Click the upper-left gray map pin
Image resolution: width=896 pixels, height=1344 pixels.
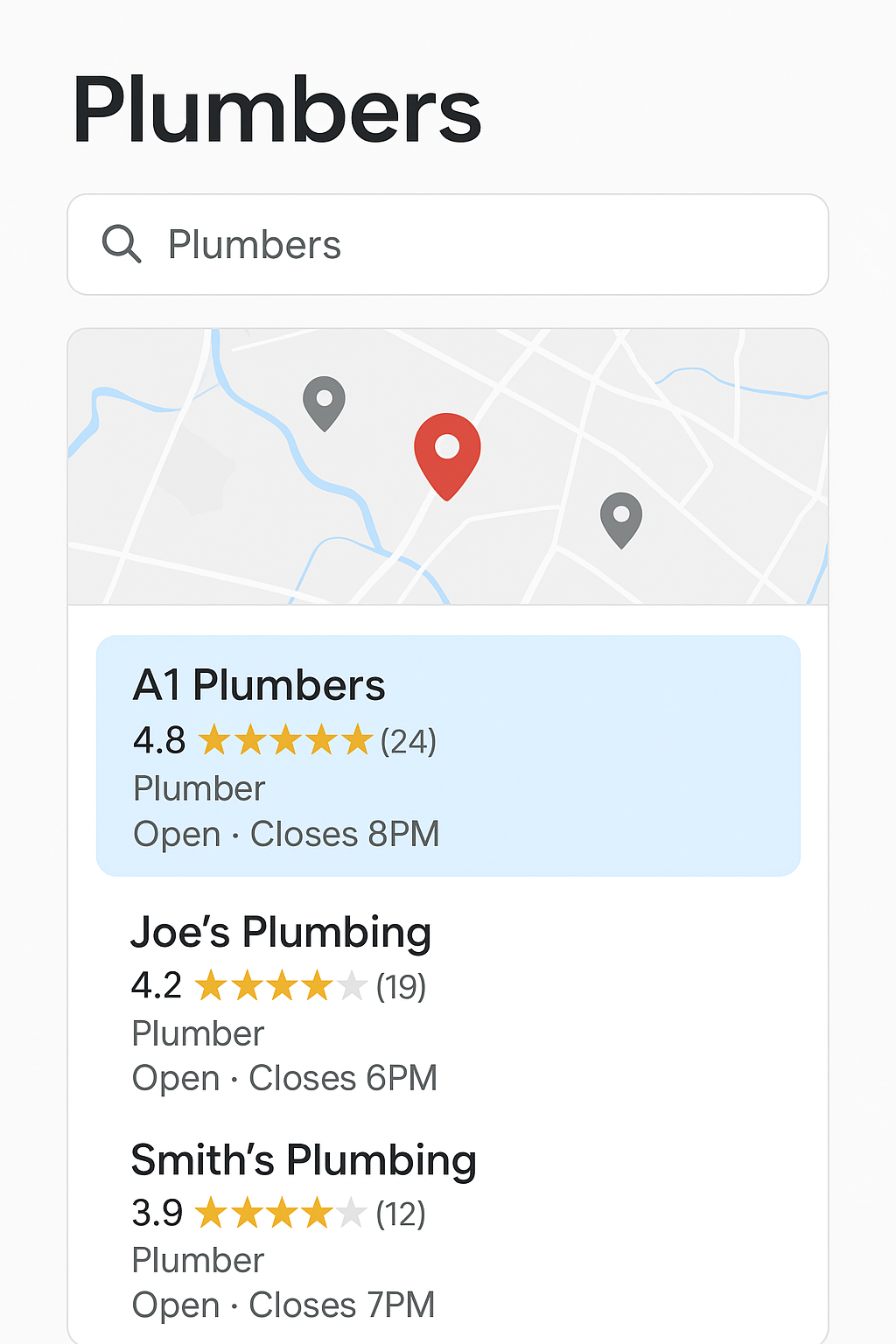tap(324, 402)
